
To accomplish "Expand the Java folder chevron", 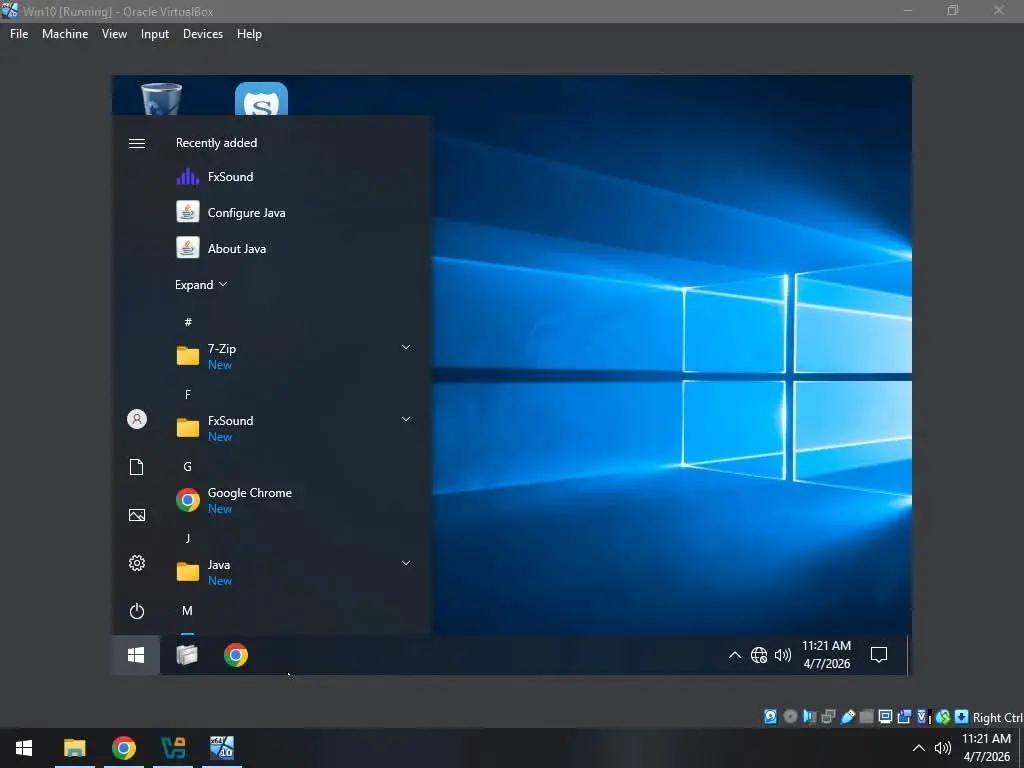I will click(406, 563).
